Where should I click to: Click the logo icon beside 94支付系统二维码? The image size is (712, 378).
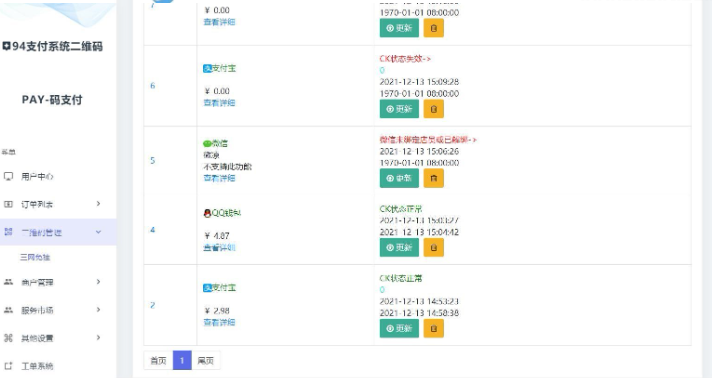click(x=6, y=46)
